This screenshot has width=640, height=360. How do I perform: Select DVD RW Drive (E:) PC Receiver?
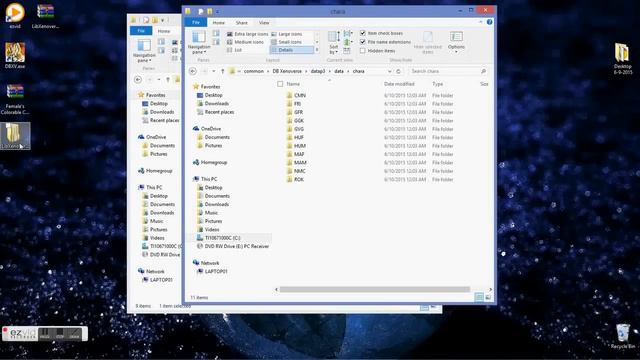click(237, 246)
